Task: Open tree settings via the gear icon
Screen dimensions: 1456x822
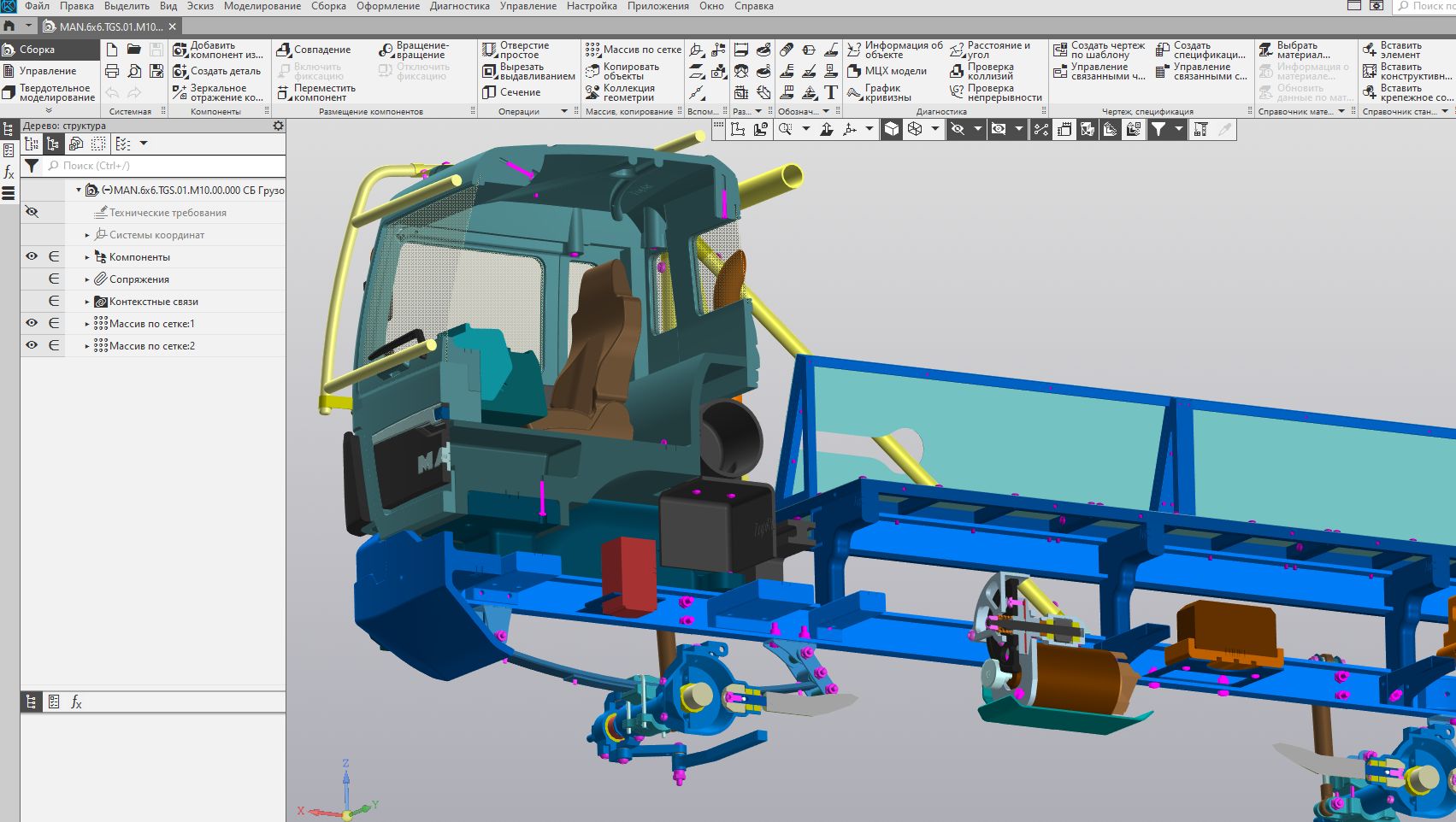Action: (278, 126)
